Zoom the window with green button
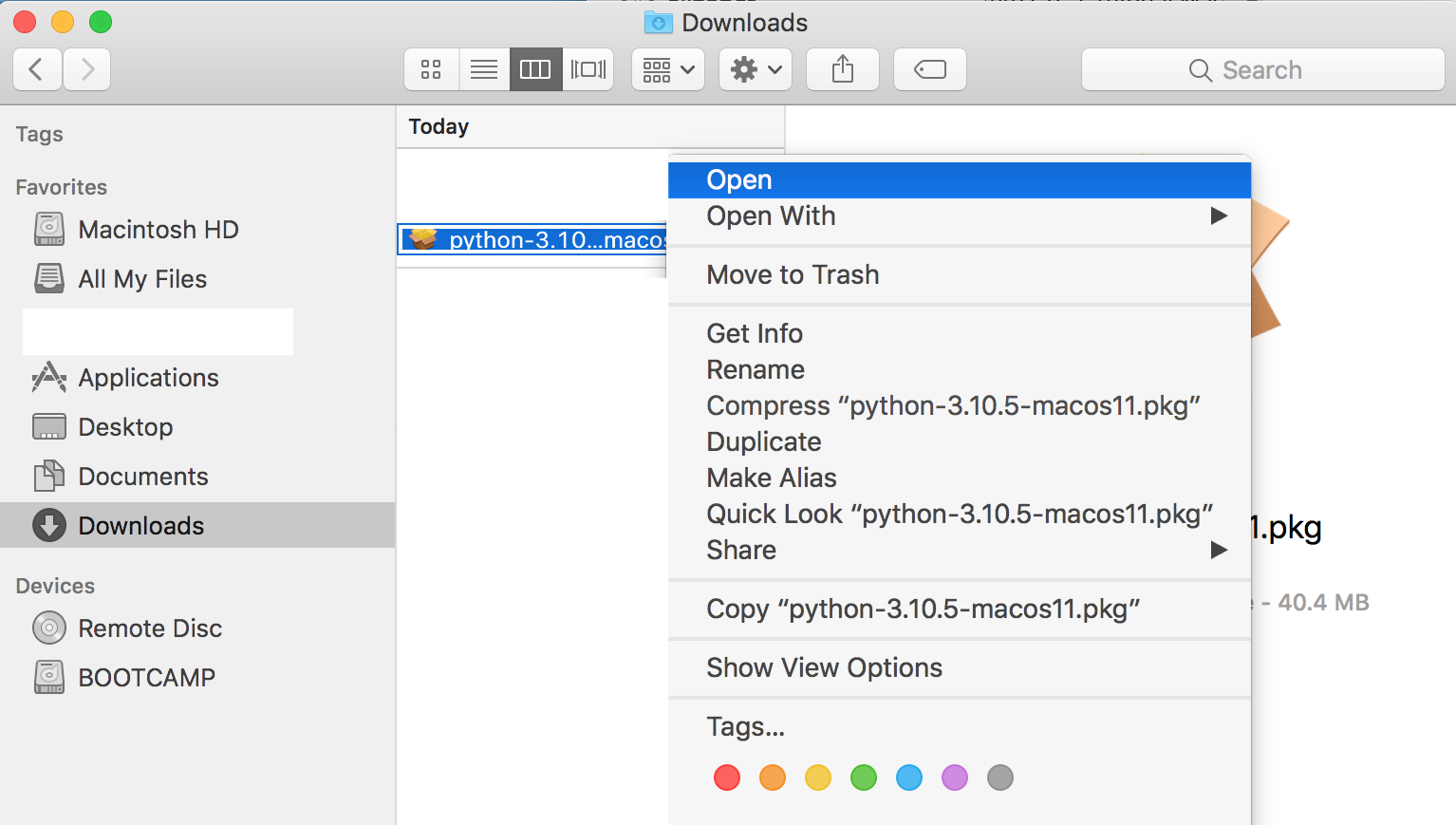 101,22
